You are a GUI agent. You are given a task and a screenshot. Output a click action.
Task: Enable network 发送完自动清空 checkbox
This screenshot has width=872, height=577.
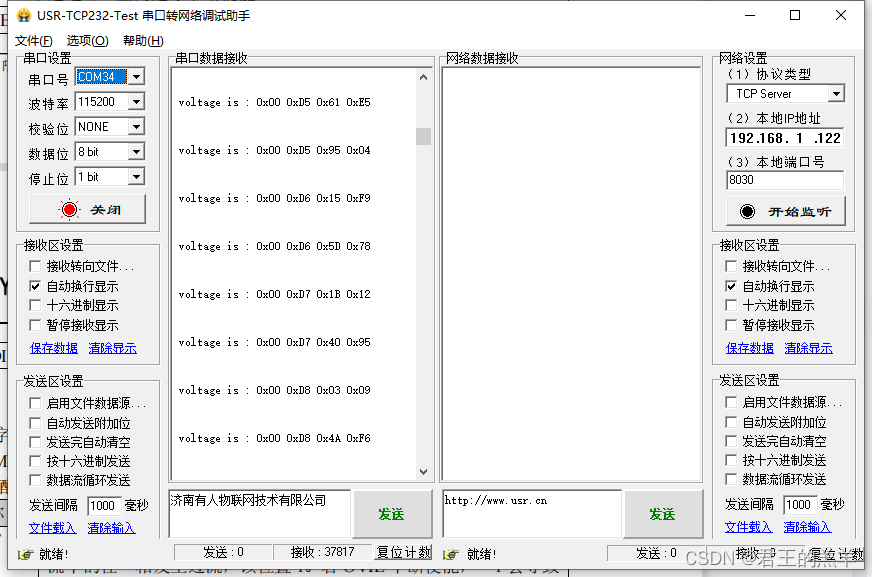click(x=731, y=441)
